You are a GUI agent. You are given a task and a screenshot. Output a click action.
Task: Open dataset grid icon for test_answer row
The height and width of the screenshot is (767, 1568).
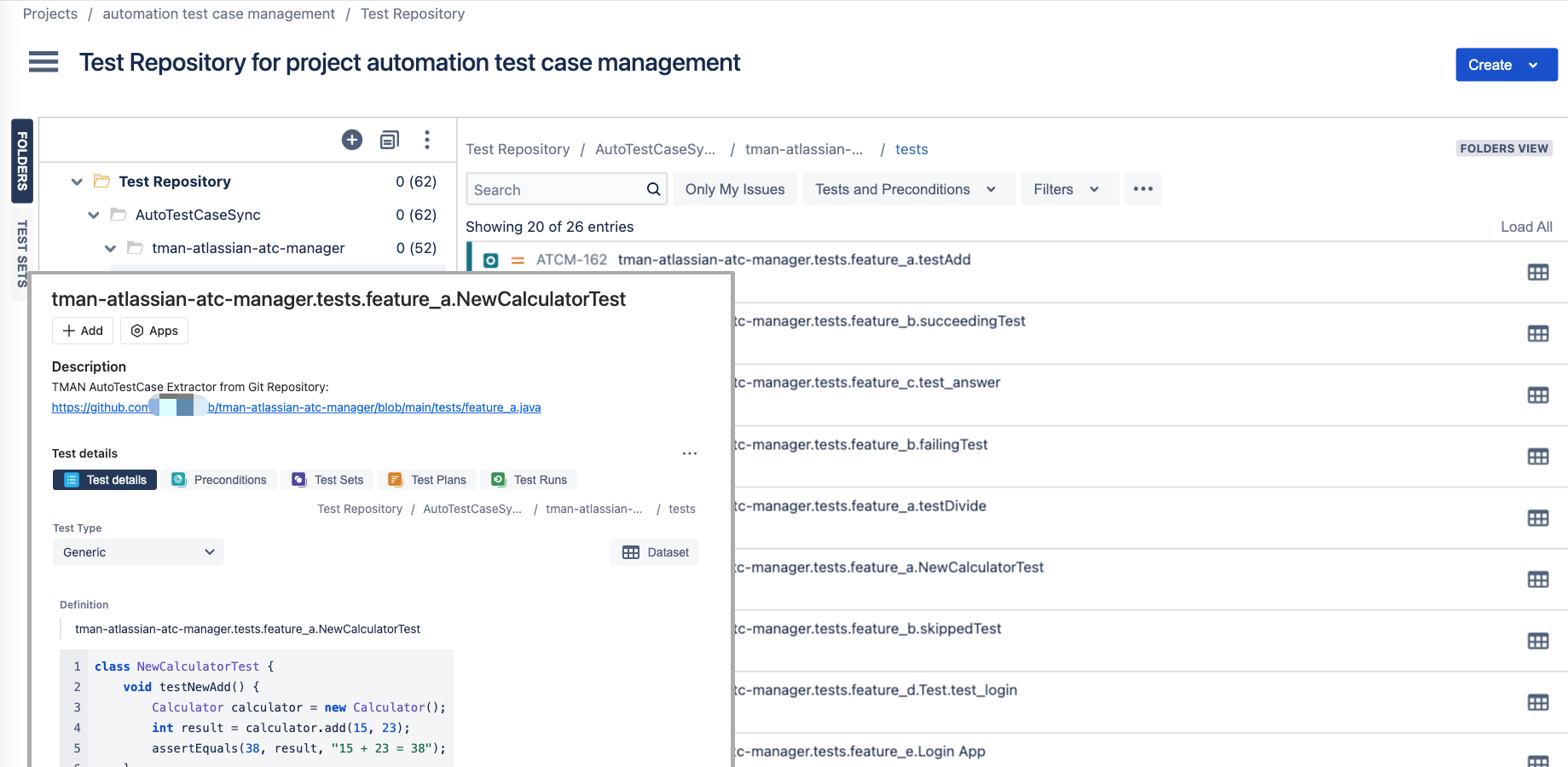tap(1538, 395)
